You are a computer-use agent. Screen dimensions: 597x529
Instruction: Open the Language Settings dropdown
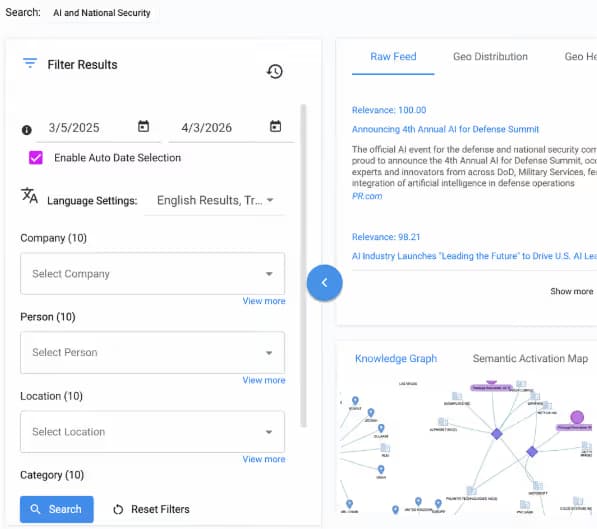point(215,200)
